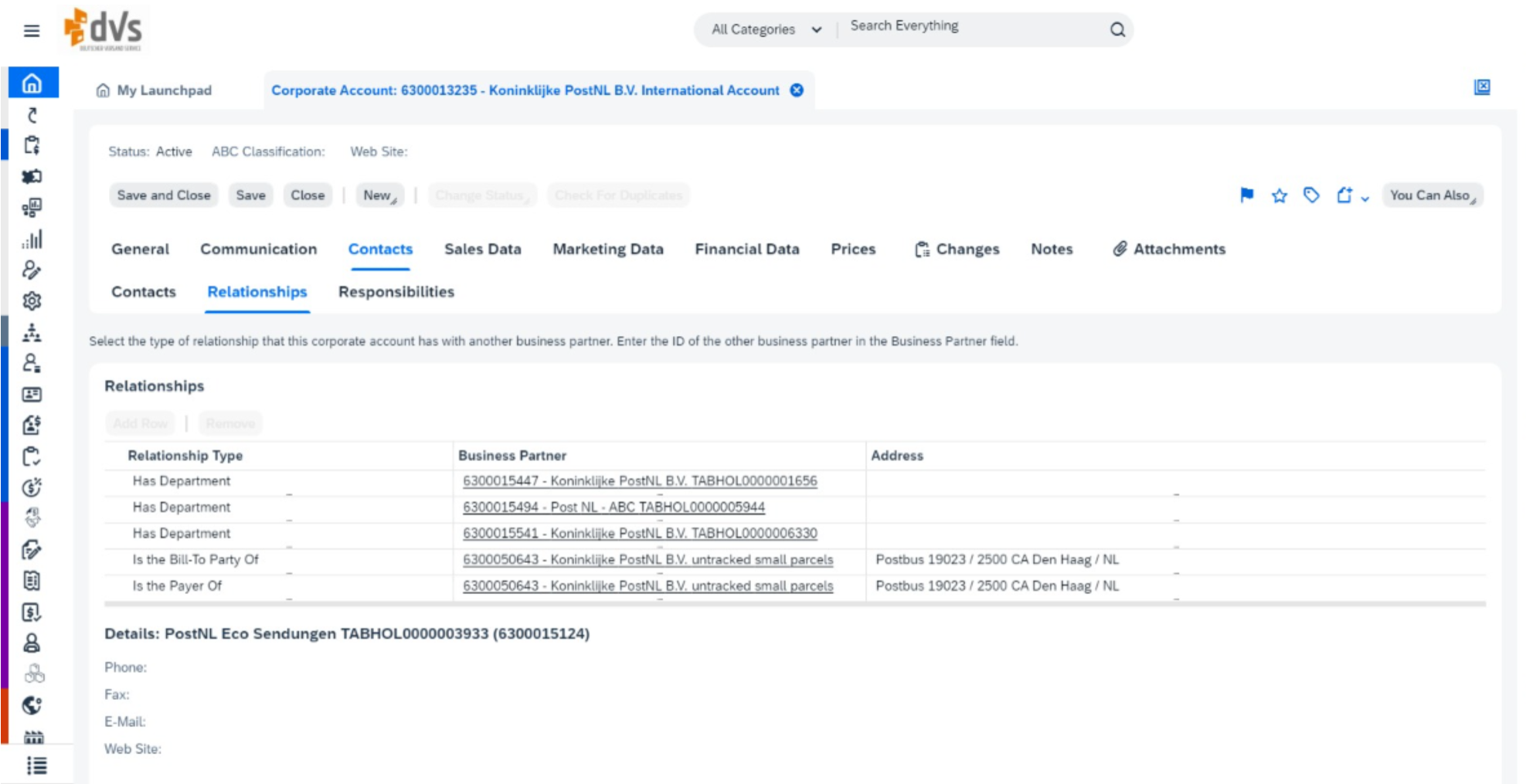The height and width of the screenshot is (784, 1526).
Task: Mark account as favorite with star
Action: tap(1280, 195)
